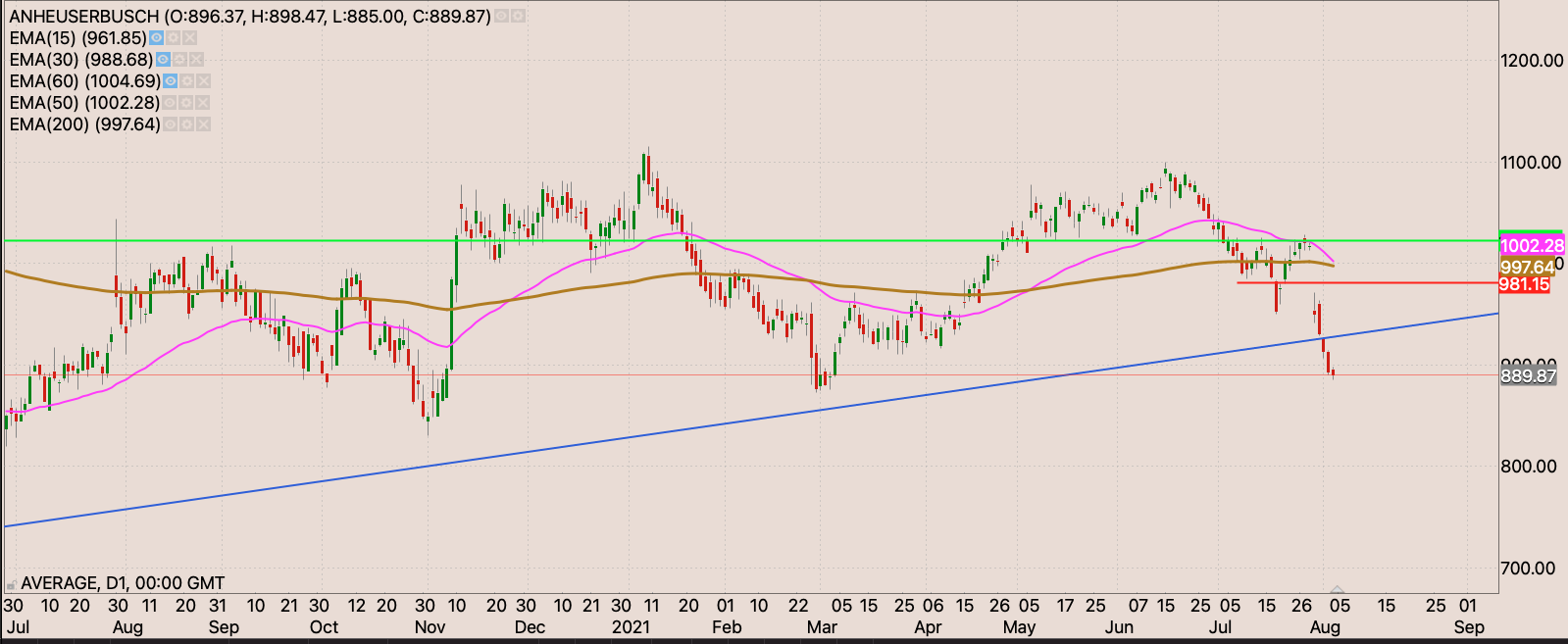The width and height of the screenshot is (1568, 644).
Task: Remove the EMA(200) indicator with X
Action: [203, 124]
